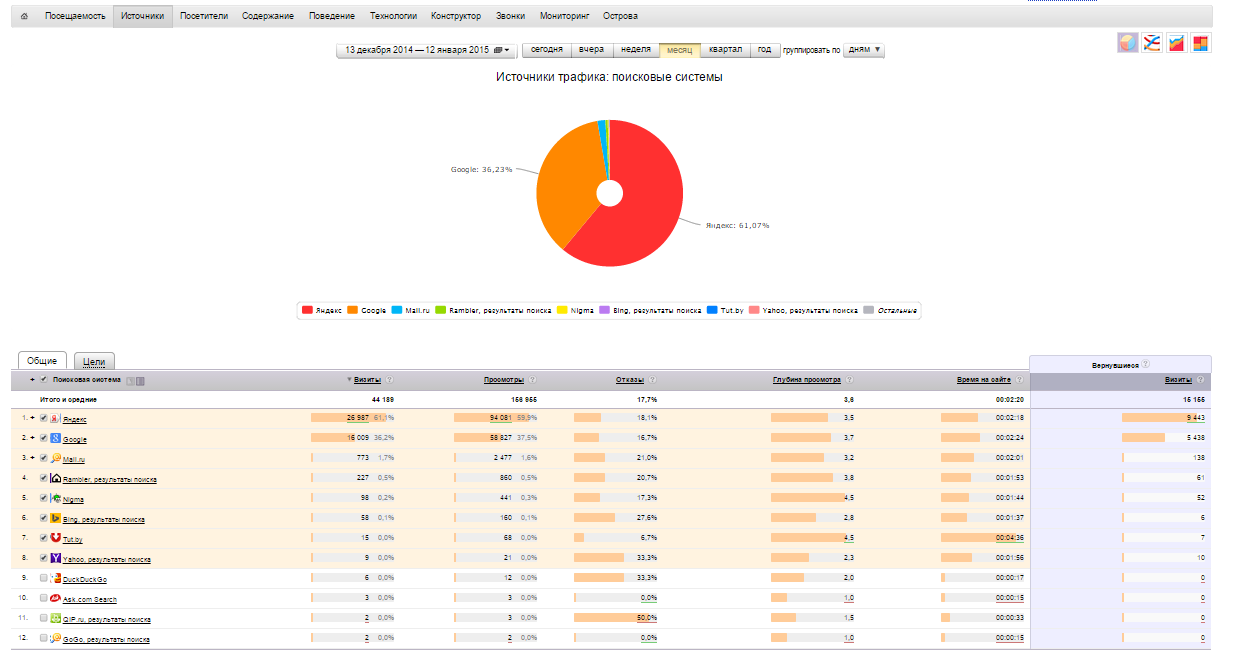Uncheck the Google row checkbox
The height and width of the screenshot is (664, 1239).
pos(43,439)
